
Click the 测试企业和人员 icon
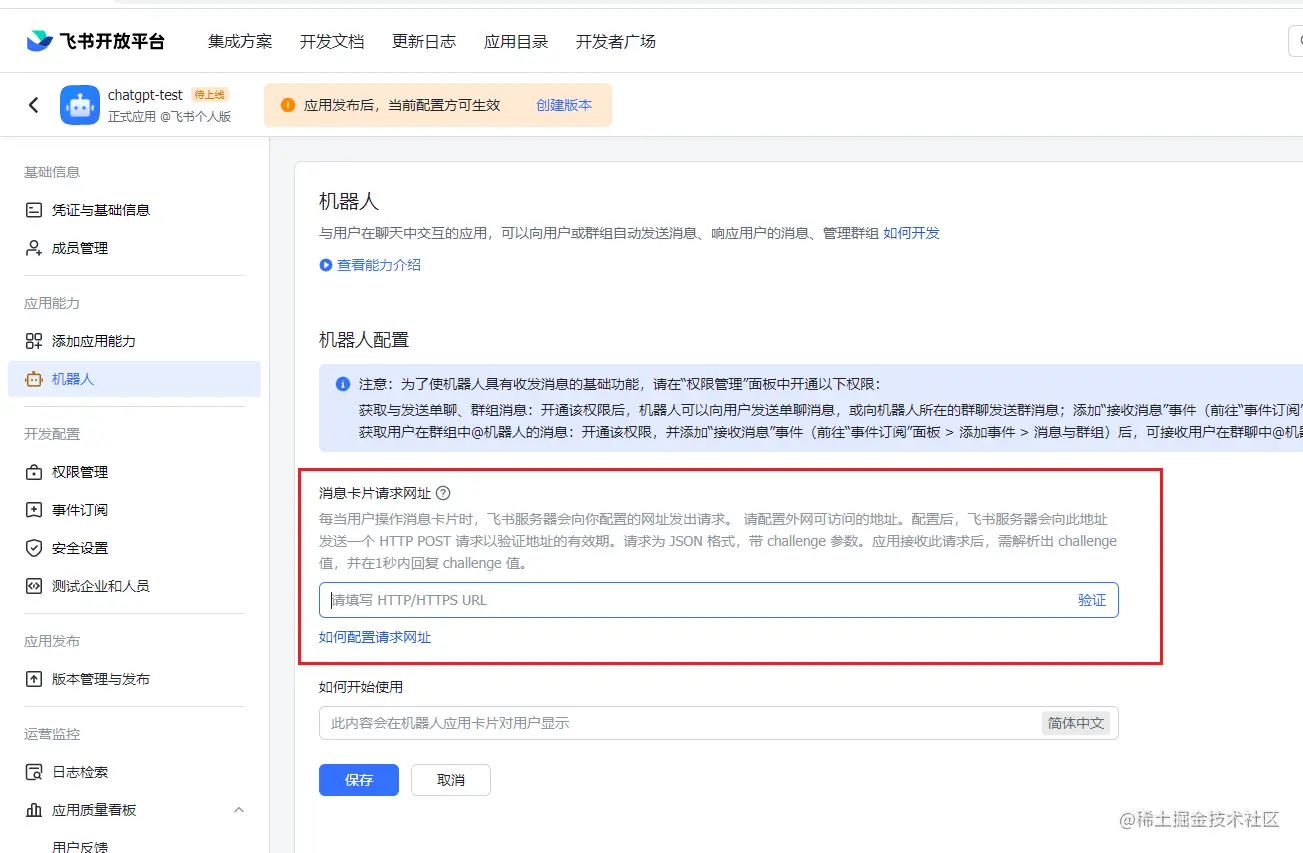34,586
